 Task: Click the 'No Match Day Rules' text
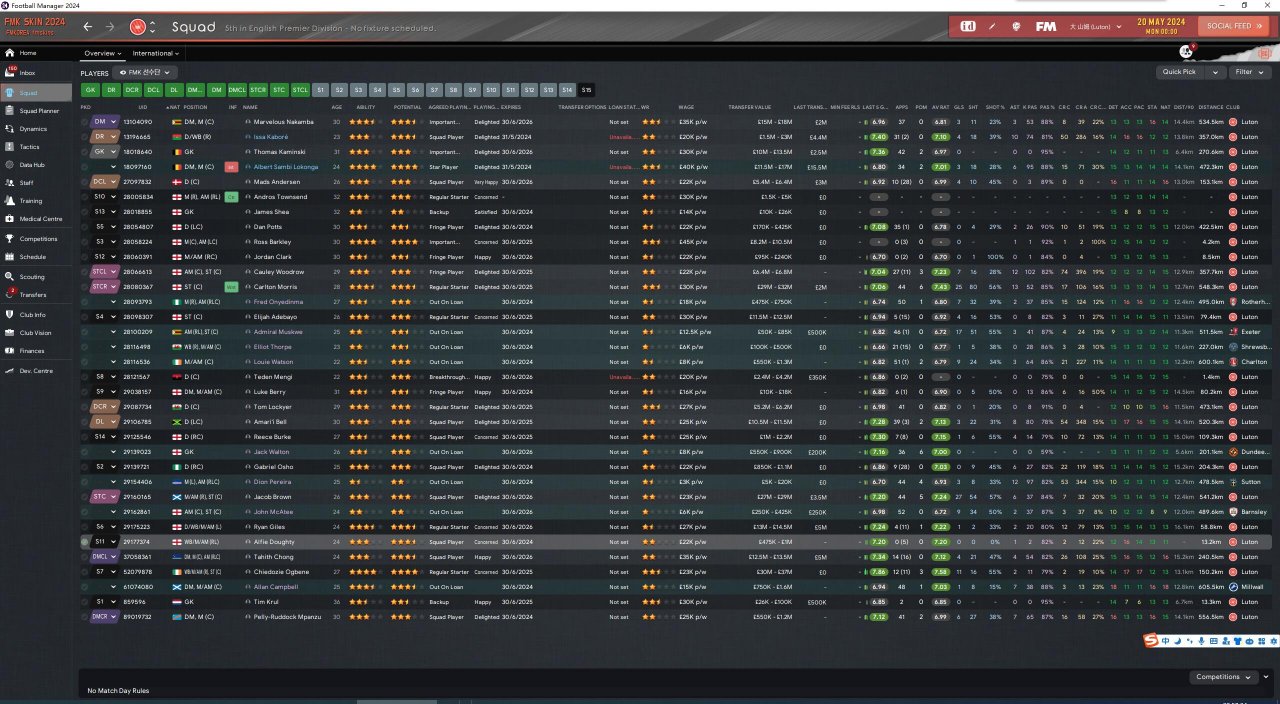point(118,691)
